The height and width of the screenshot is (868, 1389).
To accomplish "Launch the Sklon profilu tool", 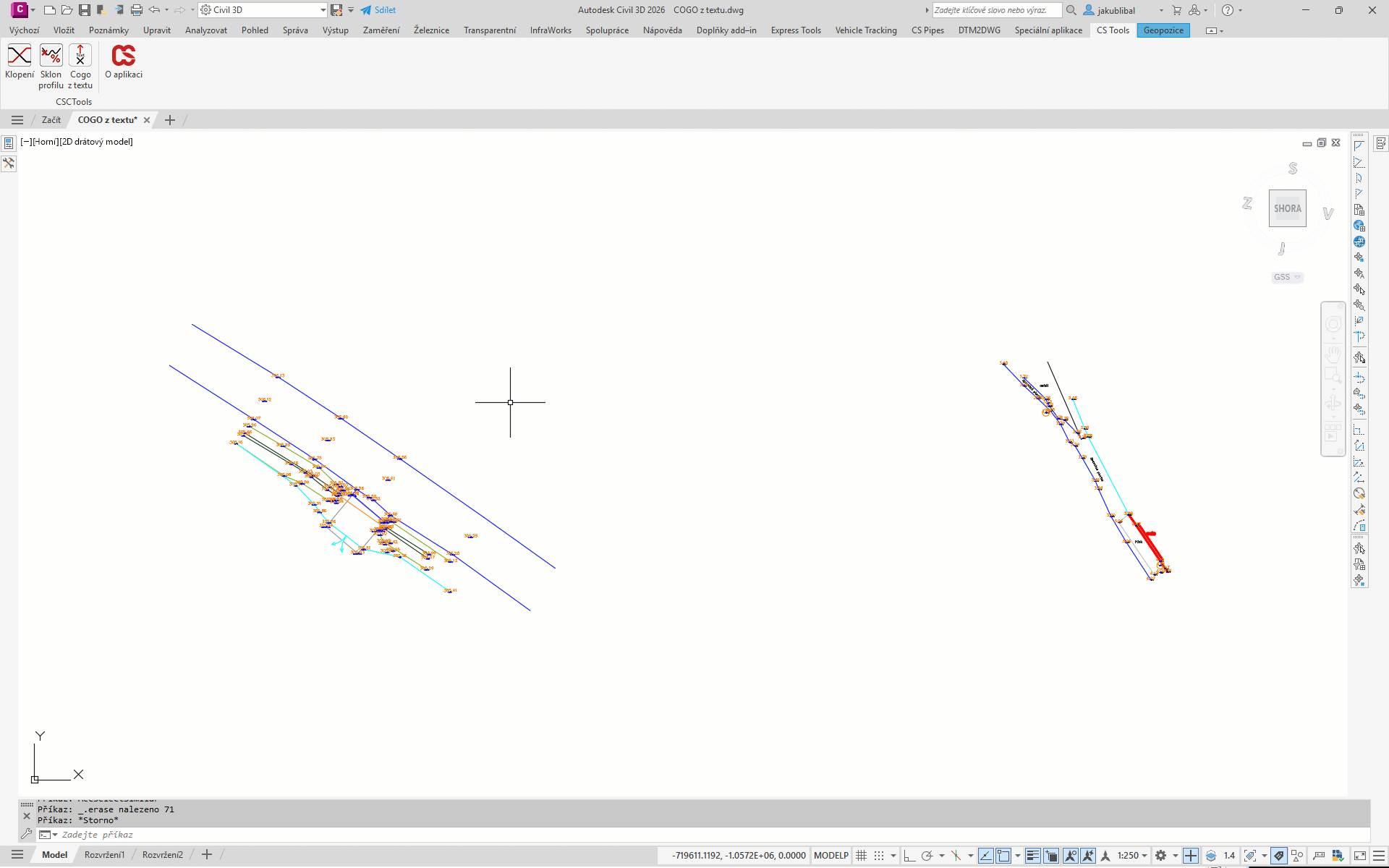I will (51, 56).
